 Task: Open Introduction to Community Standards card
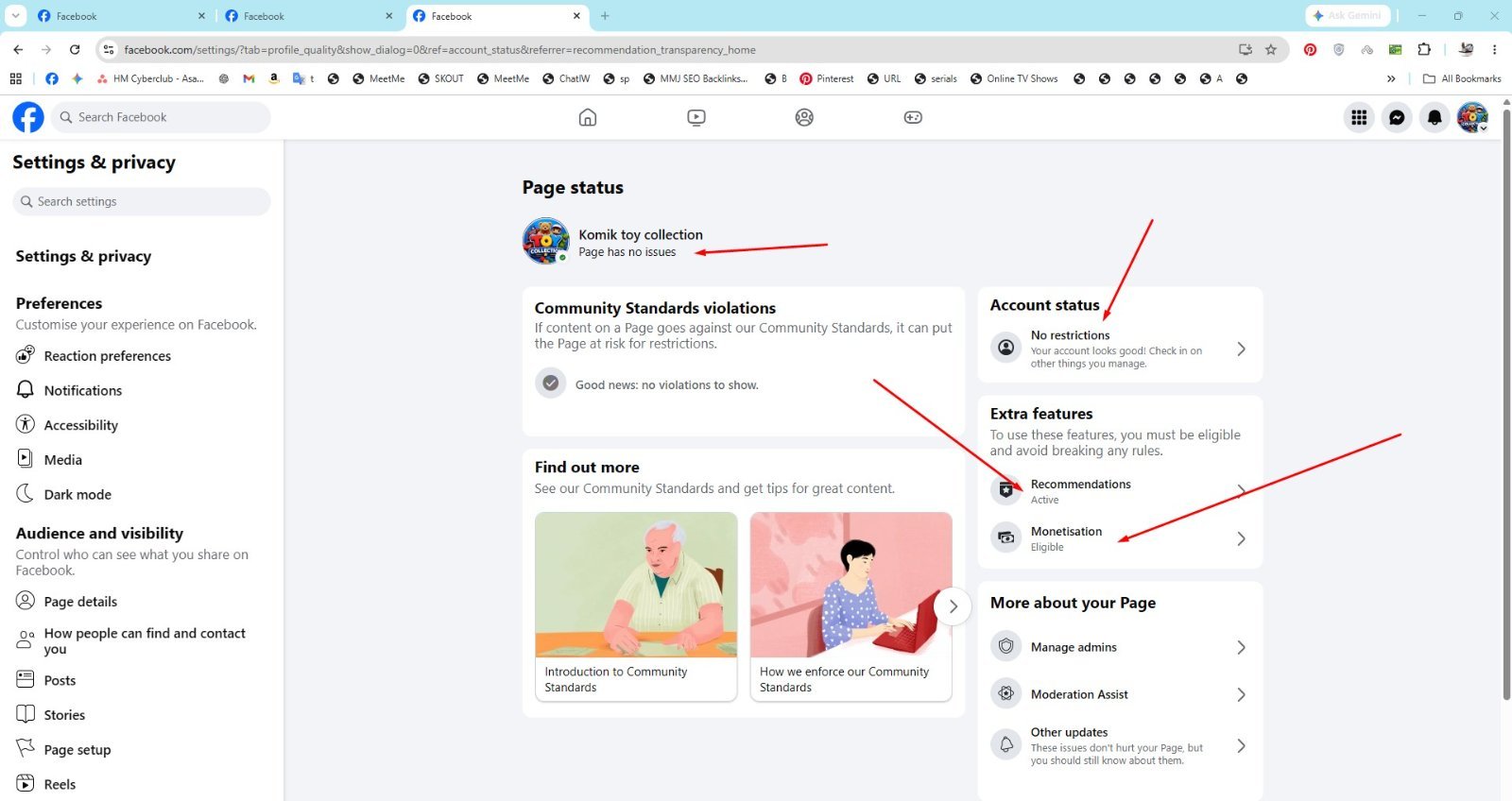[636, 606]
